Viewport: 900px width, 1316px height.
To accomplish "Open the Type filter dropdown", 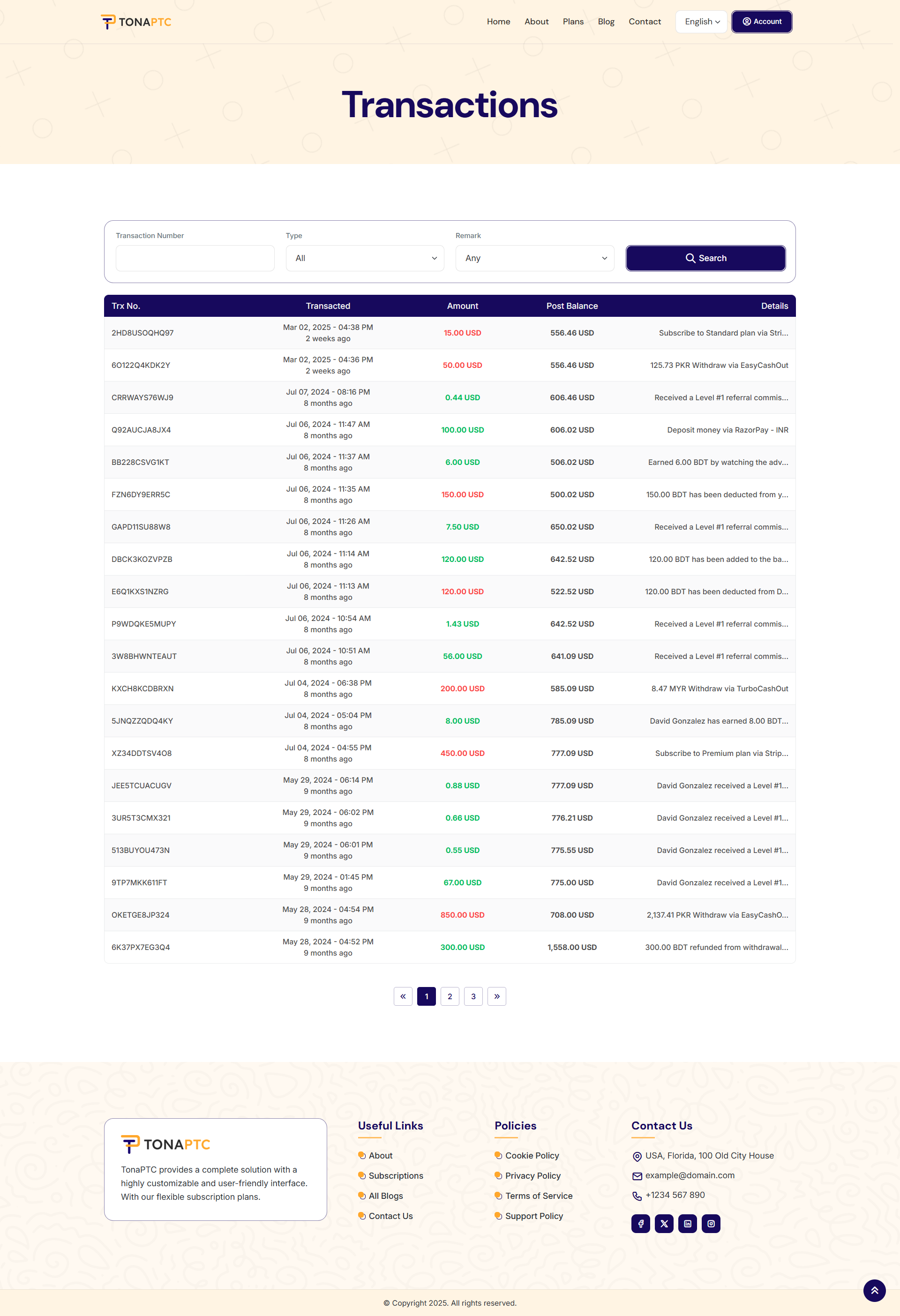I will coord(365,258).
